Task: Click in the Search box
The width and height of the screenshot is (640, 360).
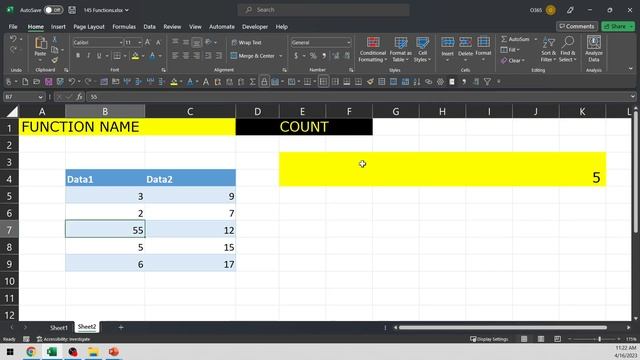Action: tap(323, 10)
